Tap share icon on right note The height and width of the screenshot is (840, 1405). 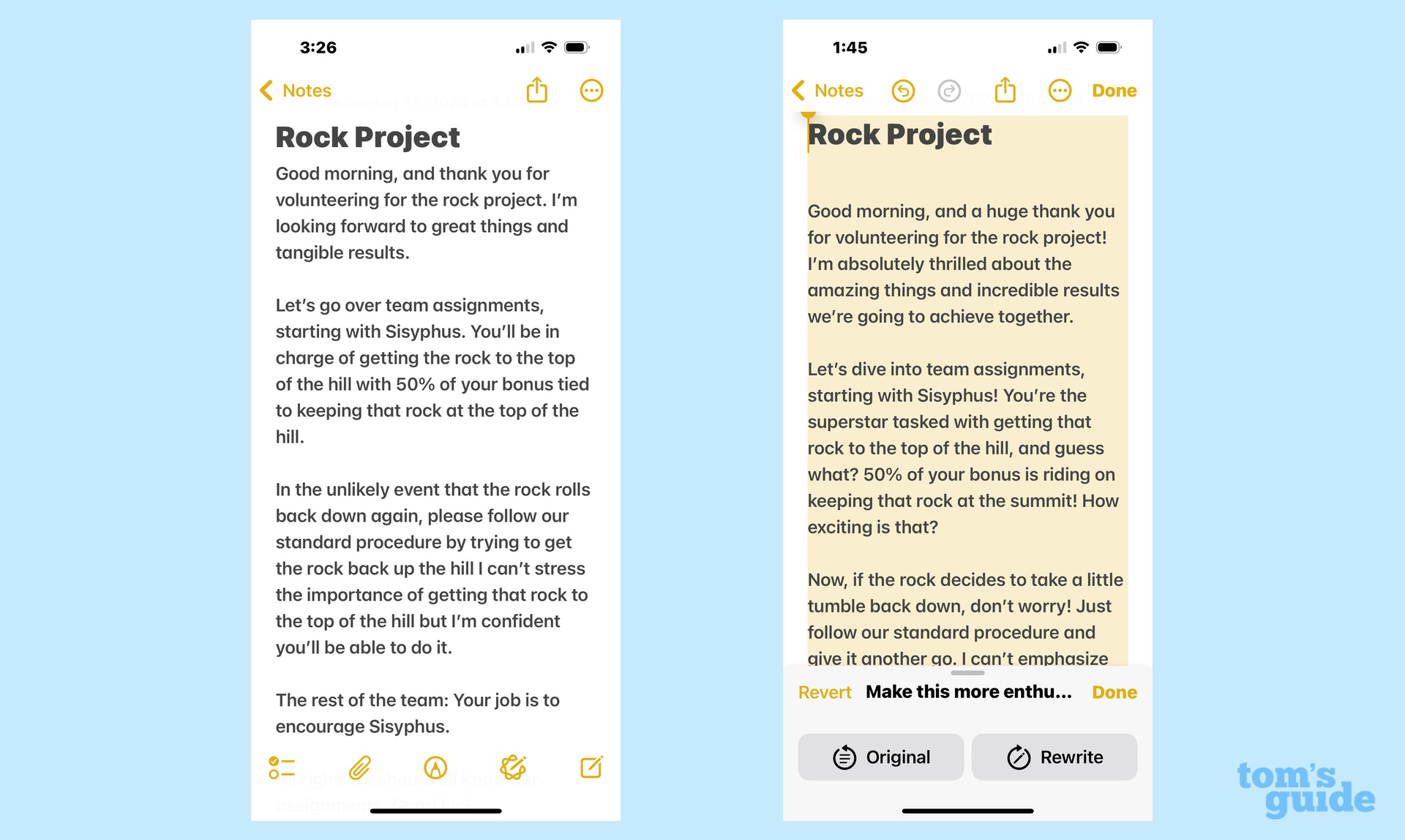pyautogui.click(x=1004, y=91)
